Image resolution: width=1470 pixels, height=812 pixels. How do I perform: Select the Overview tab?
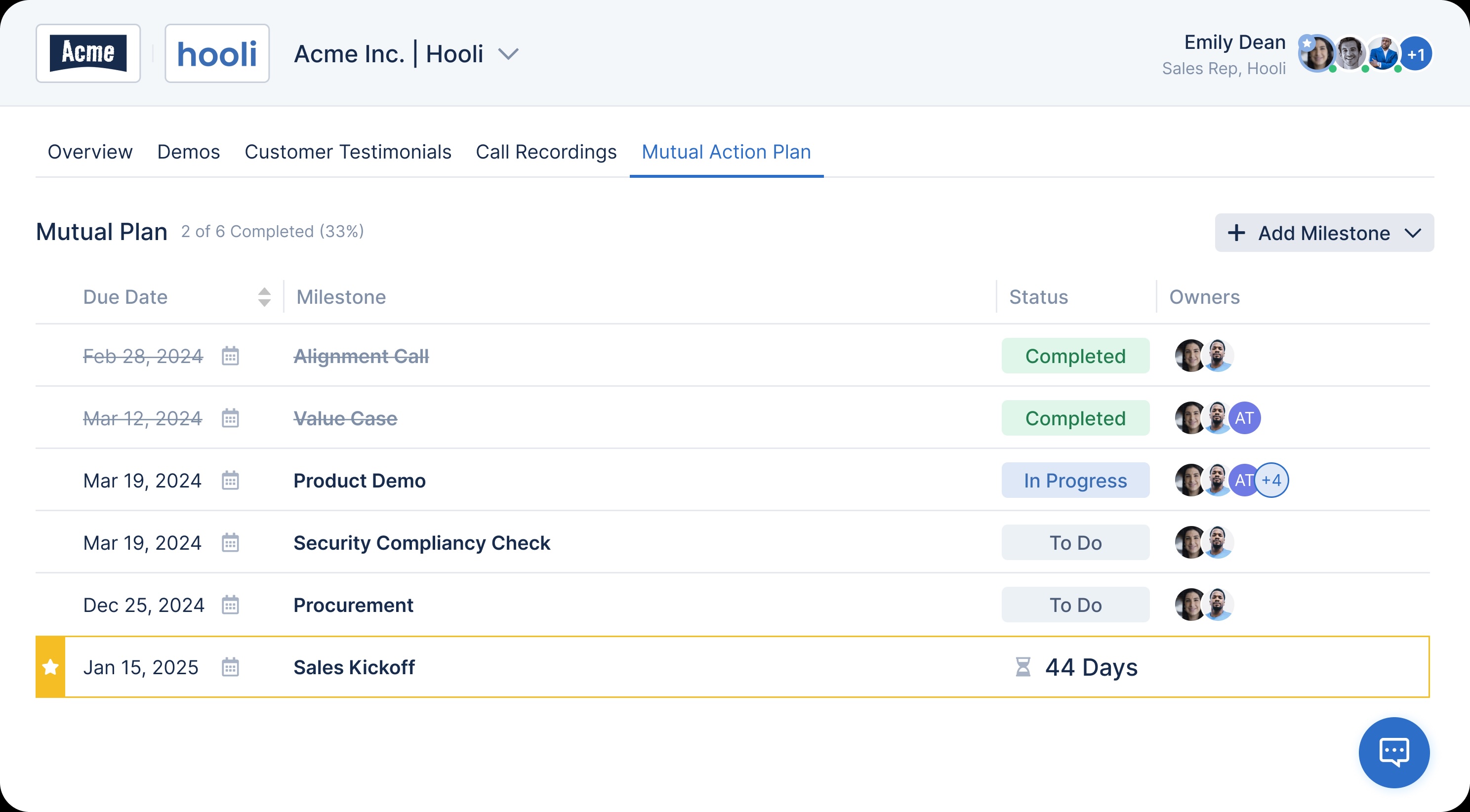[89, 151]
